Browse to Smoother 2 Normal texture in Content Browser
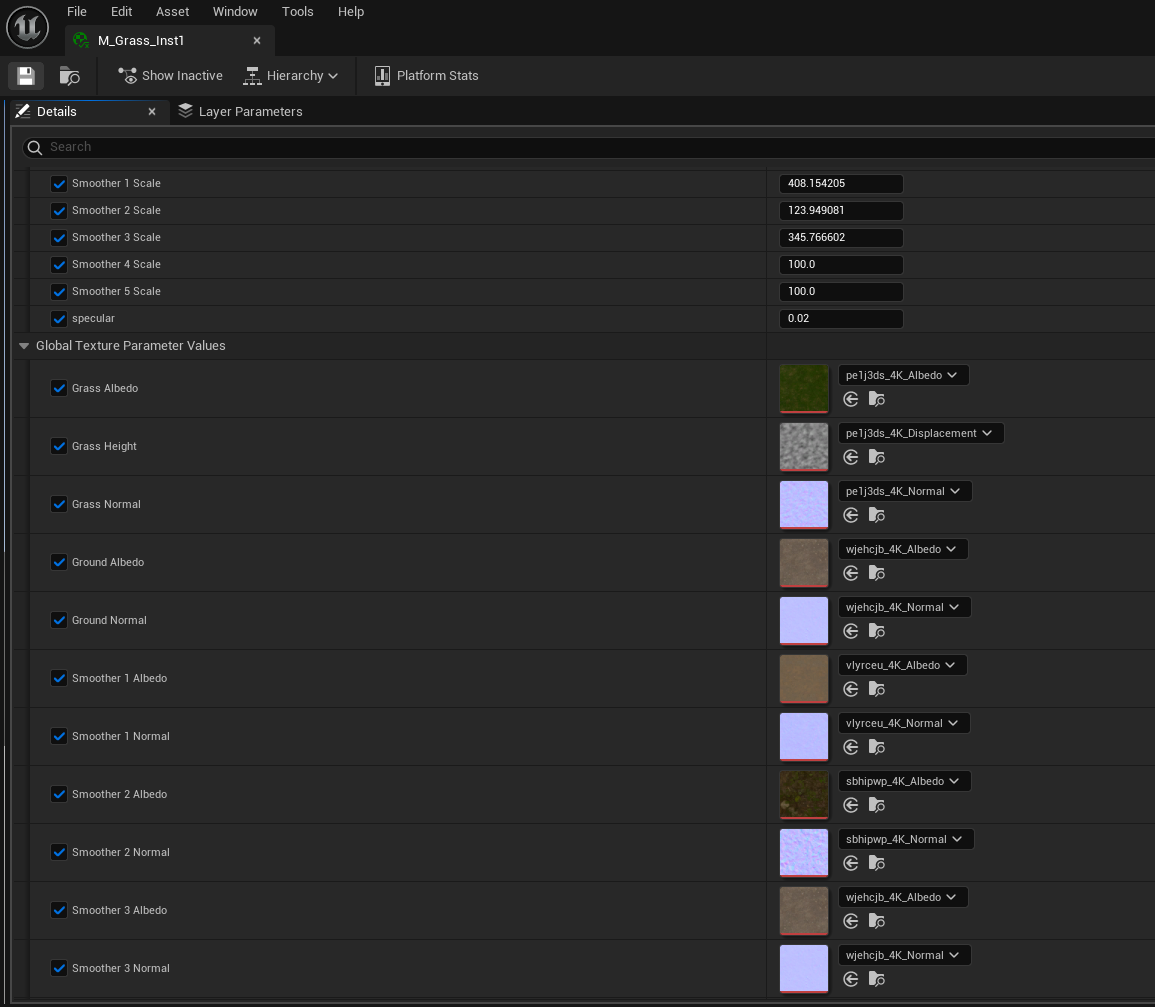The image size is (1155, 1007). 877,863
